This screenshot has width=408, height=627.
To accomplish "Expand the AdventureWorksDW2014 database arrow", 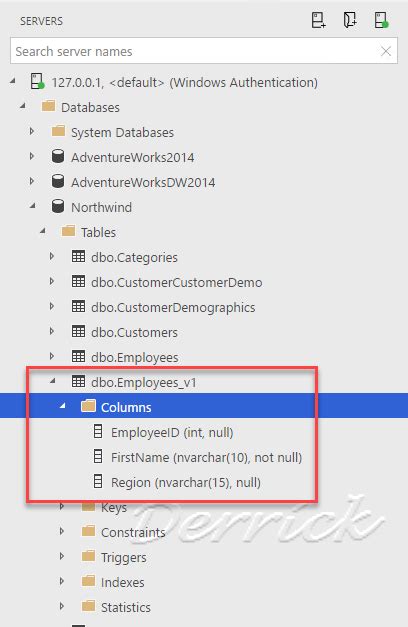I will pyautogui.click(x=32, y=181).
